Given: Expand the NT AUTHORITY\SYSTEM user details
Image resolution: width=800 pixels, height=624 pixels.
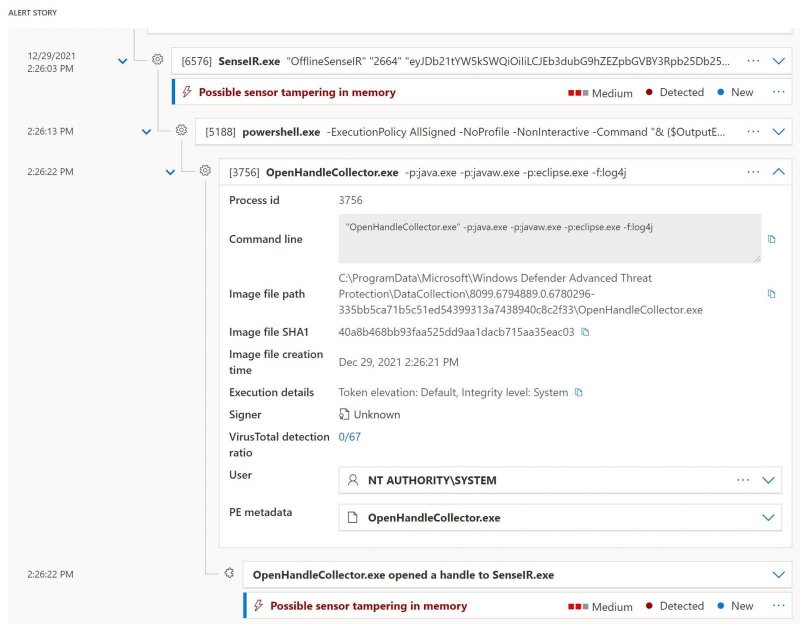Looking at the screenshot, I should tap(769, 480).
